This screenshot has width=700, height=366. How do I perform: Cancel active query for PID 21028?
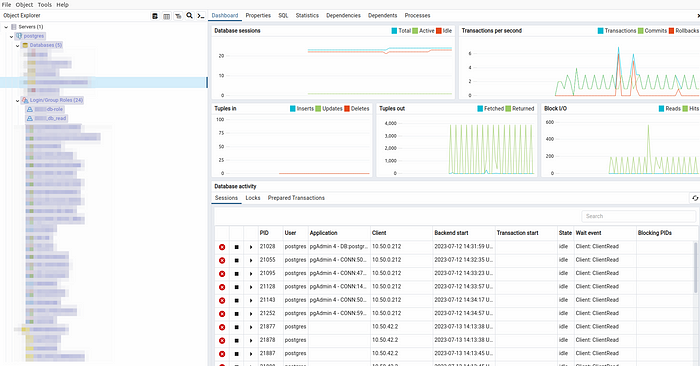coord(237,247)
